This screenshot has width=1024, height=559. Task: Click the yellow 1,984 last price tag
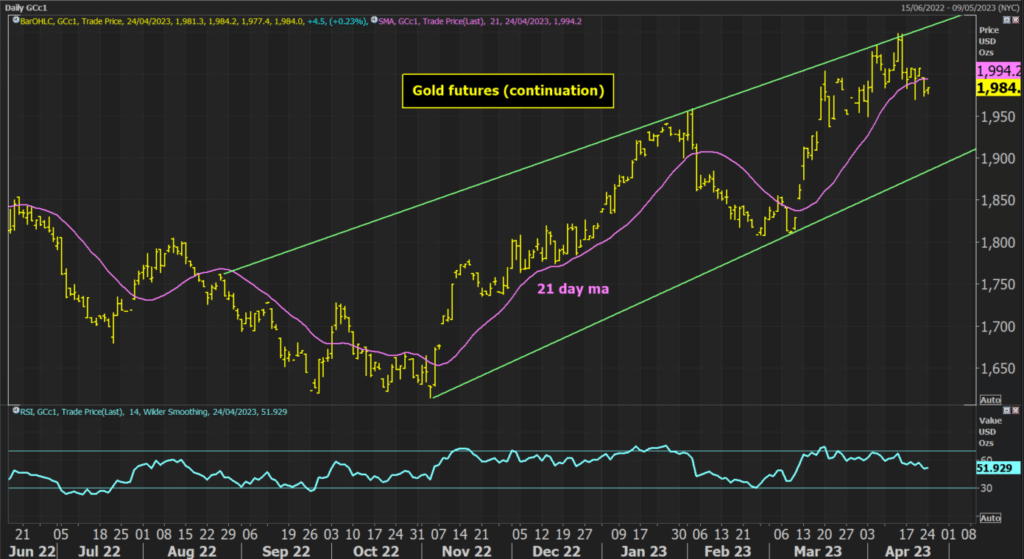click(997, 89)
